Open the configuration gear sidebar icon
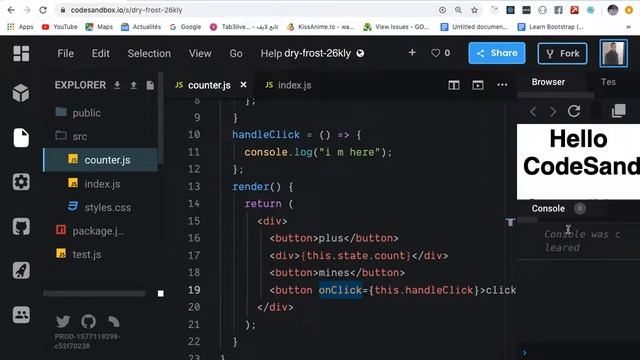The height and width of the screenshot is (360, 640). tap(21, 182)
